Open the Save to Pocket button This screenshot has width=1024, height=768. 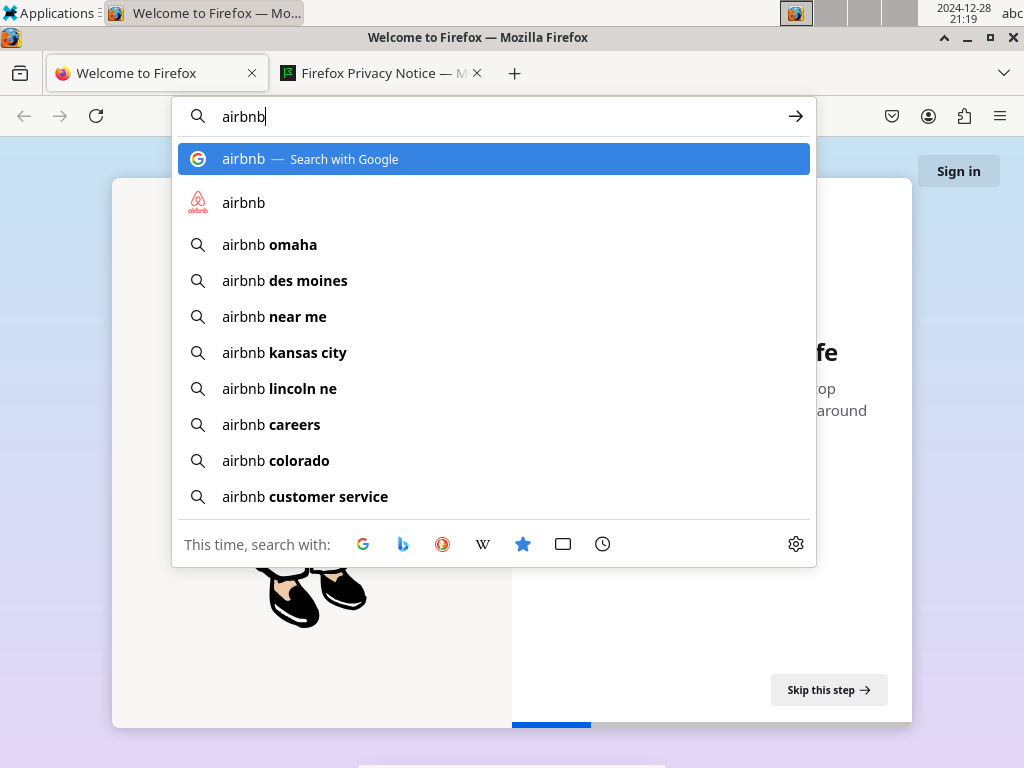[x=892, y=116]
